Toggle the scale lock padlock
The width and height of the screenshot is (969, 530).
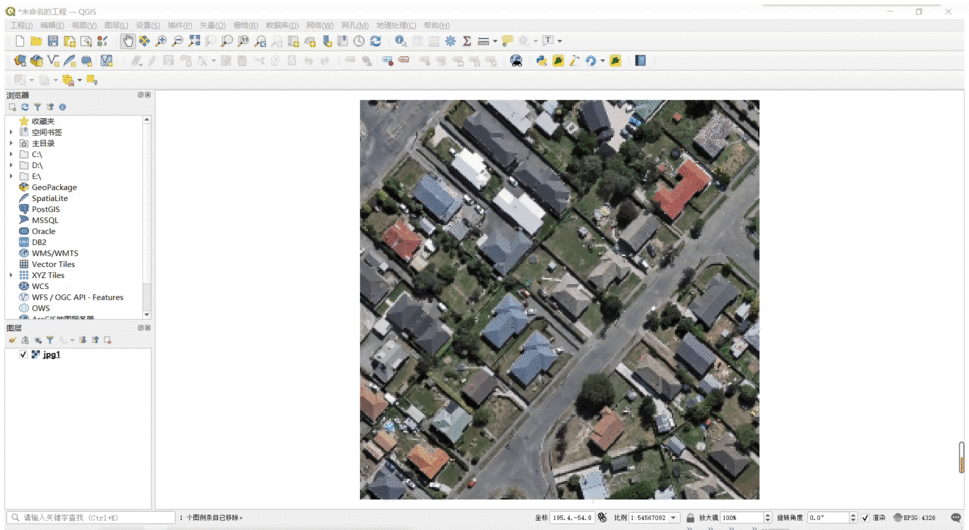tap(690, 518)
